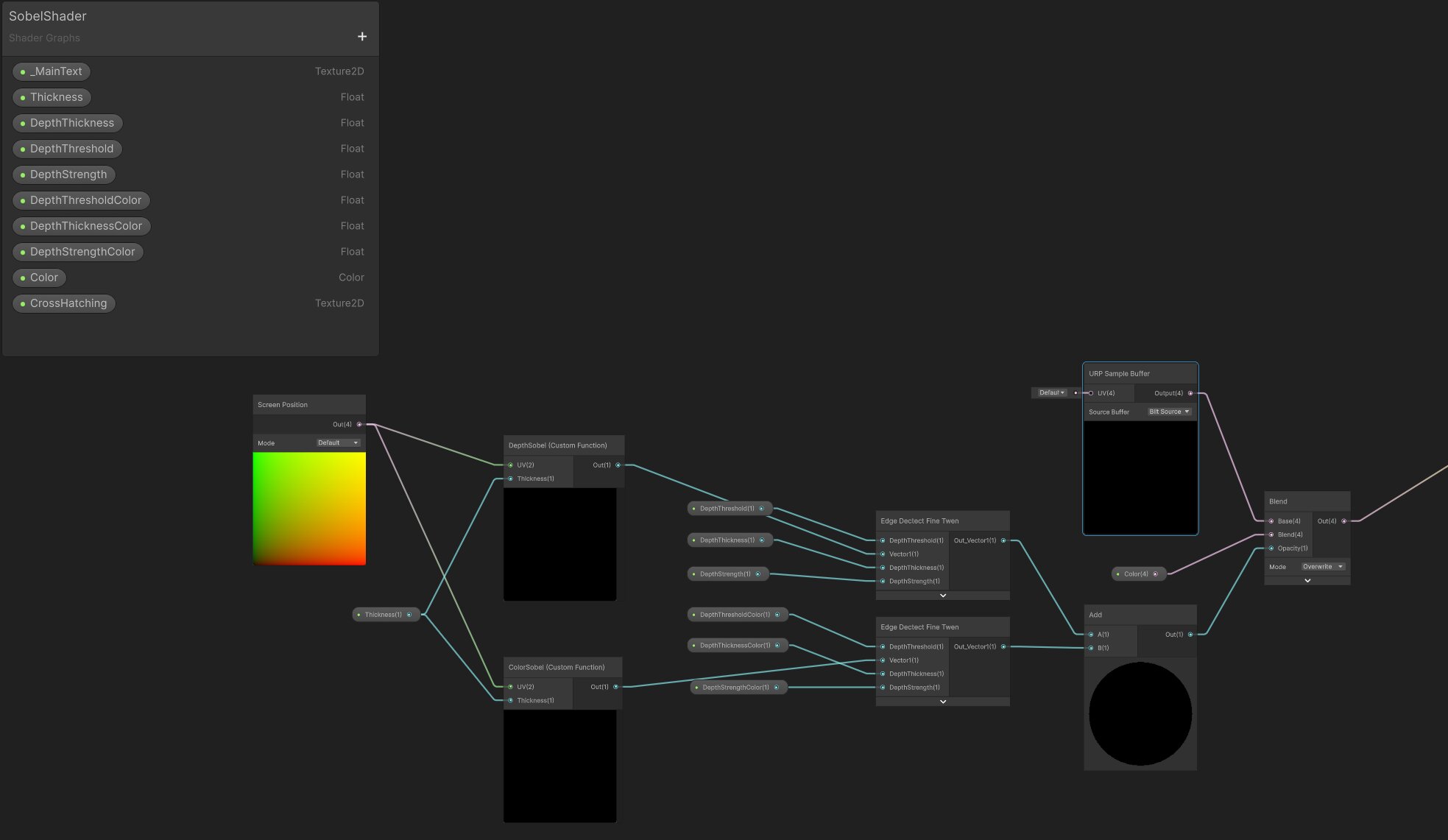The height and width of the screenshot is (840, 1448).
Task: Select the DepthThresholdColor(1) property node
Action: 738,615
